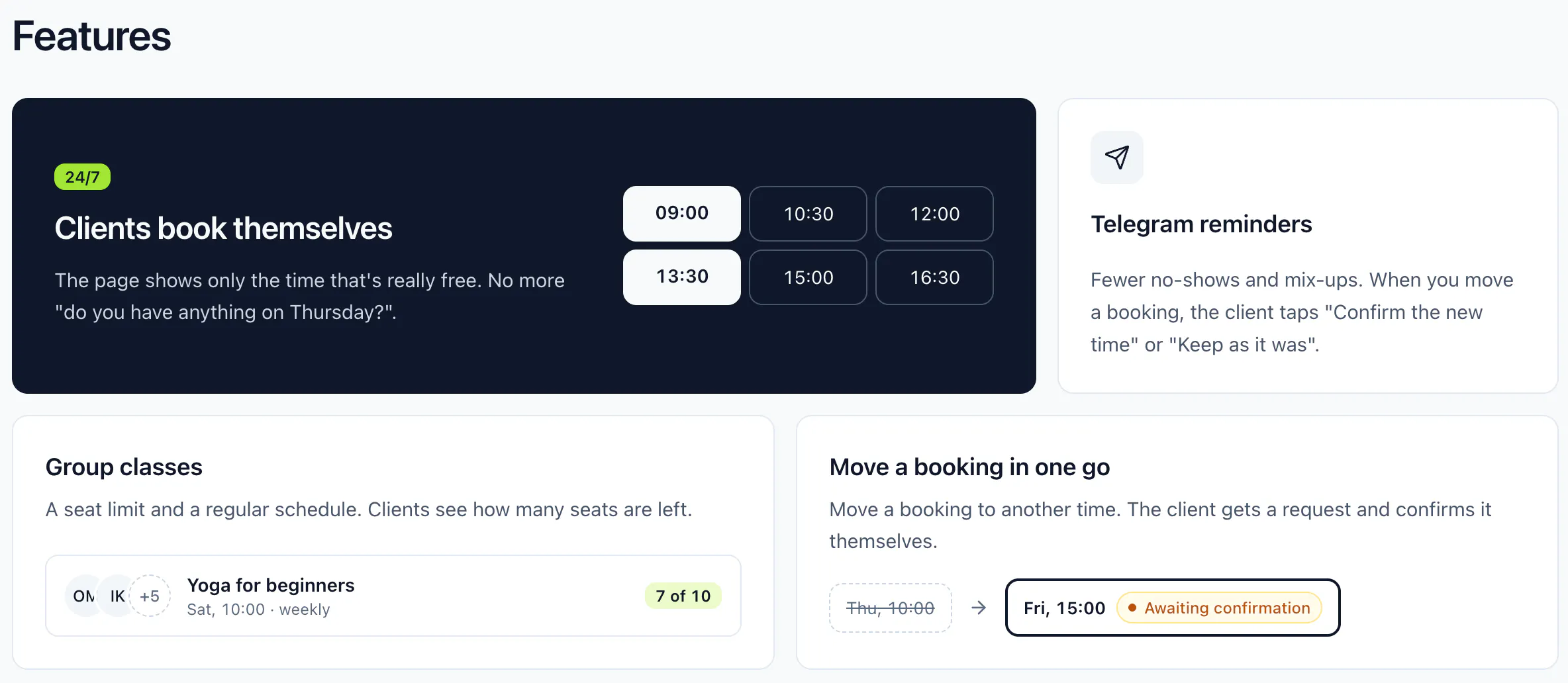The image size is (1568, 683).
Task: Click the IK participant avatar
Action: pyautogui.click(x=117, y=596)
